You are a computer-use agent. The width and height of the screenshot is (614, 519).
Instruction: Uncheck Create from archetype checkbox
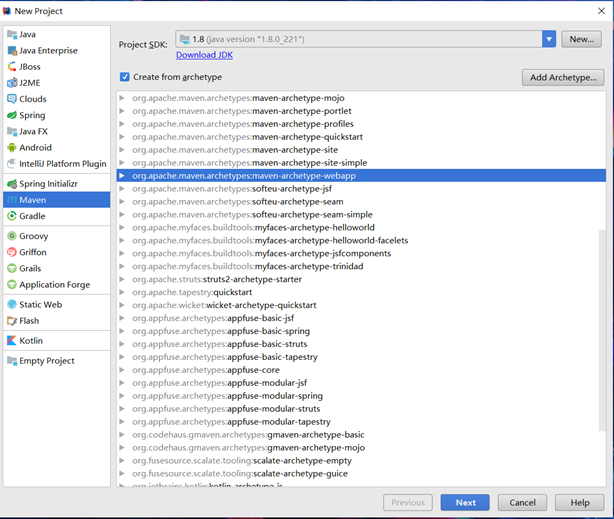pyautogui.click(x=125, y=77)
